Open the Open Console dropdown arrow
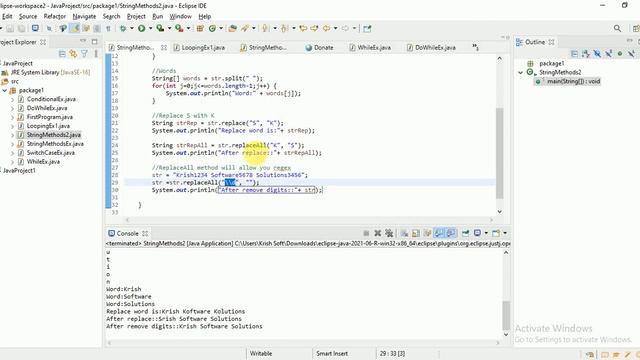Image resolution: width=640 pixels, height=360 pixels. point(505,233)
